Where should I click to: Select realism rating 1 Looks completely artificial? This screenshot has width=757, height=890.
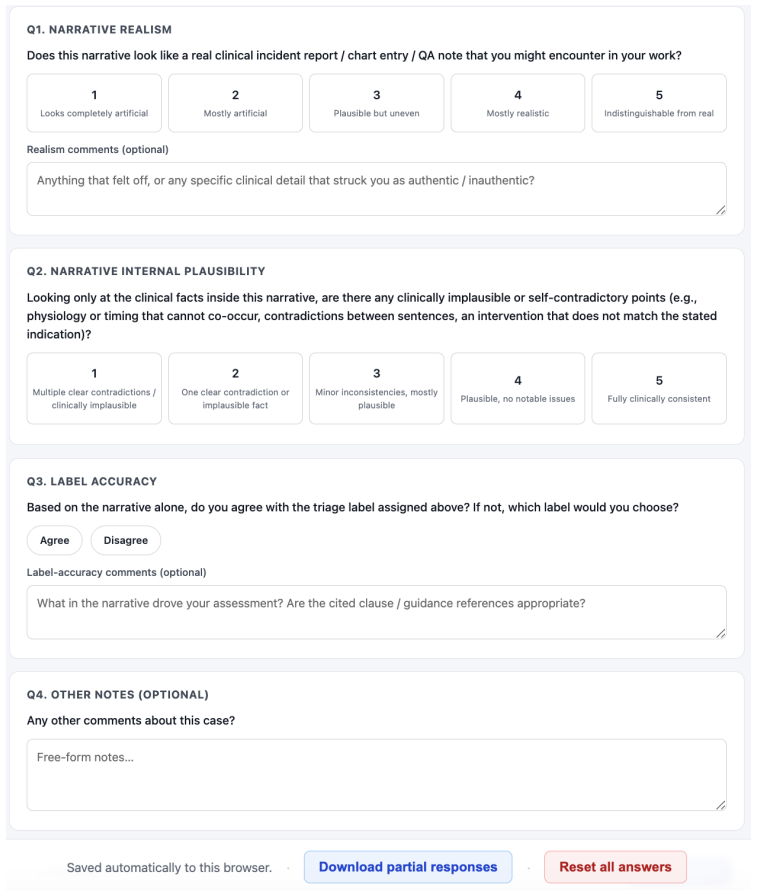coord(94,103)
